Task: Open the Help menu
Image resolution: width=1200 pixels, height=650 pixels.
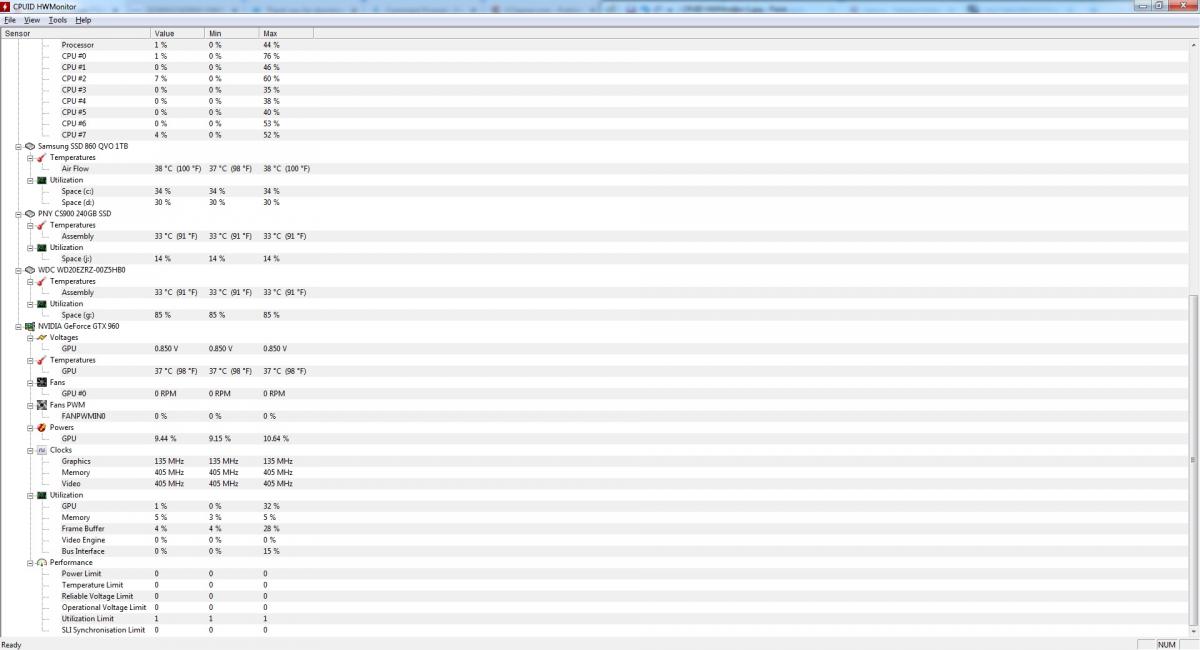Action: 83,20
